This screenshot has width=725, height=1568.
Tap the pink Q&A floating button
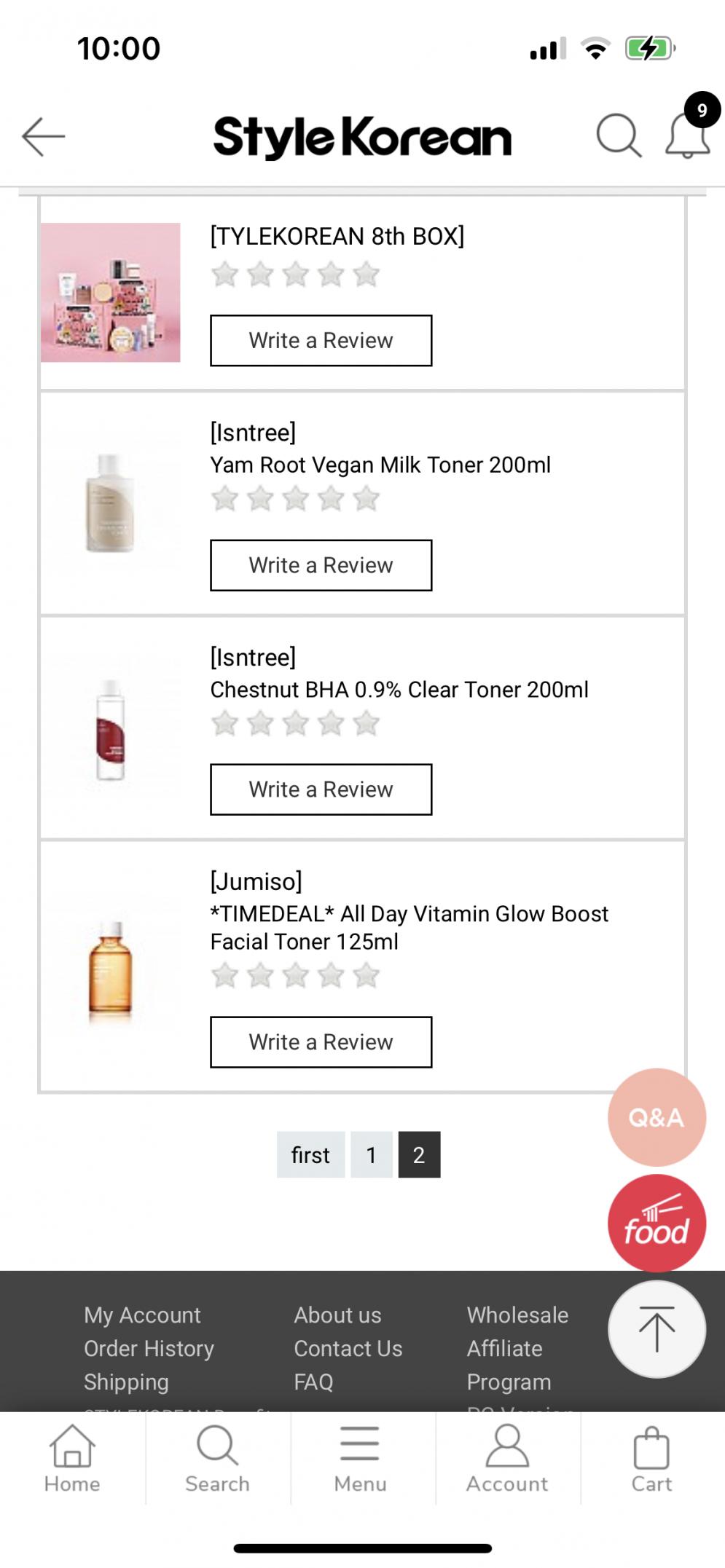(x=656, y=1117)
